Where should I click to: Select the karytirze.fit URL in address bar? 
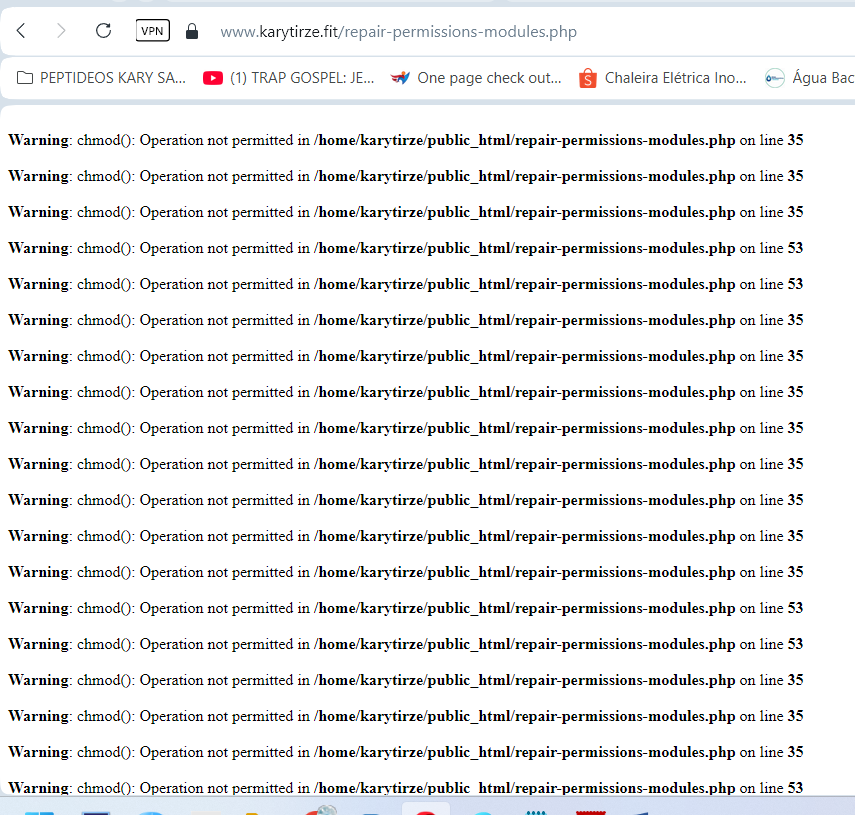[398, 32]
